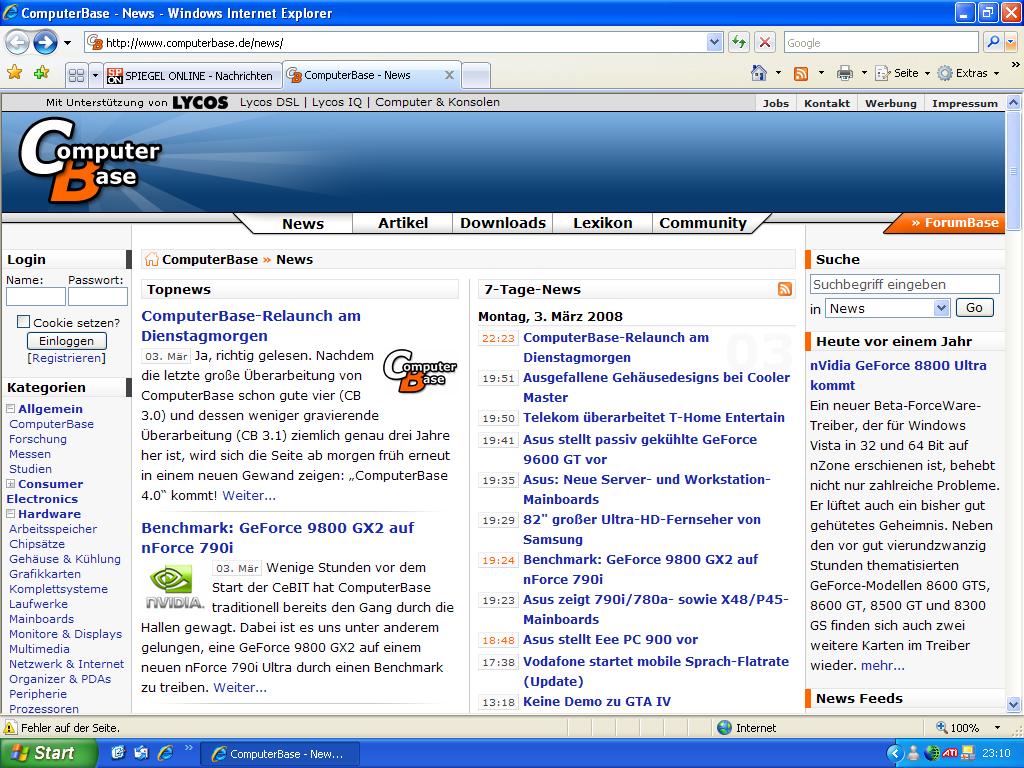Collapse the Hardware category

[11, 514]
